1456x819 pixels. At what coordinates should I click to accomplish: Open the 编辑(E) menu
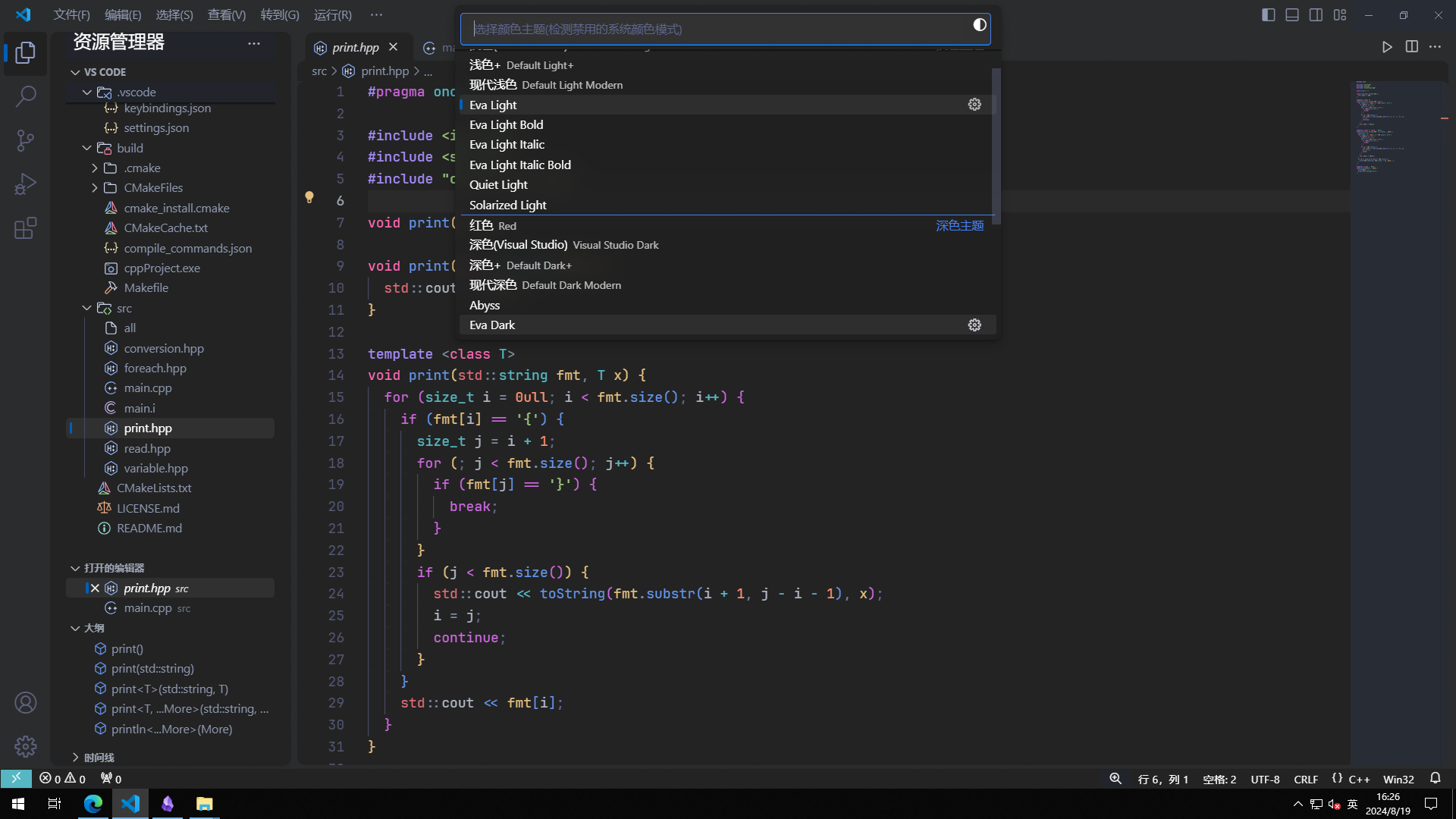coord(122,15)
